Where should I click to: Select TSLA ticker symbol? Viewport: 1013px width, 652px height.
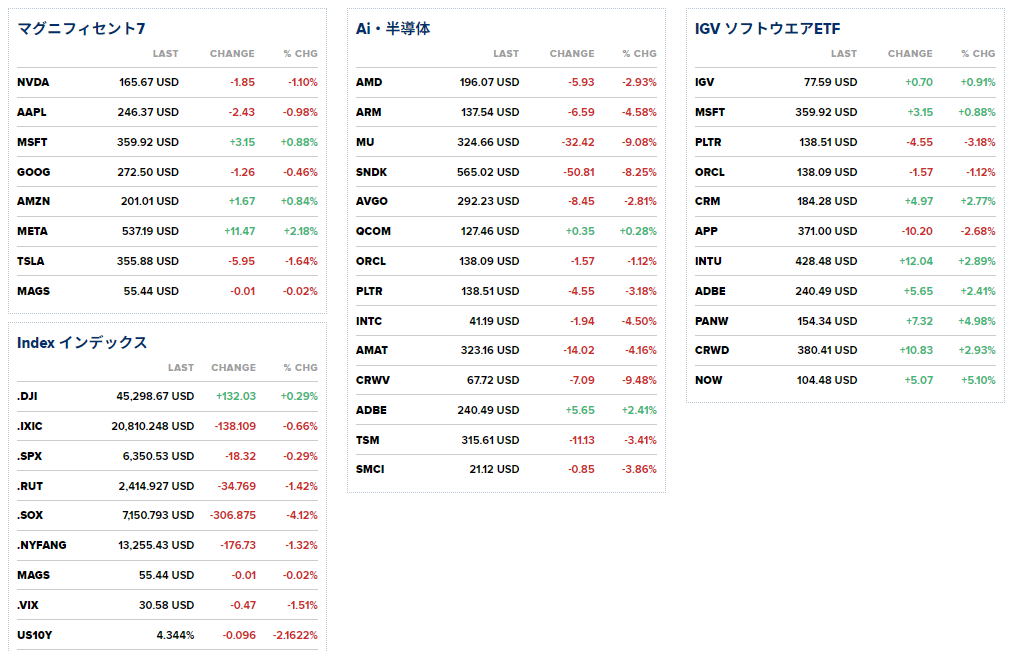[x=31, y=261]
